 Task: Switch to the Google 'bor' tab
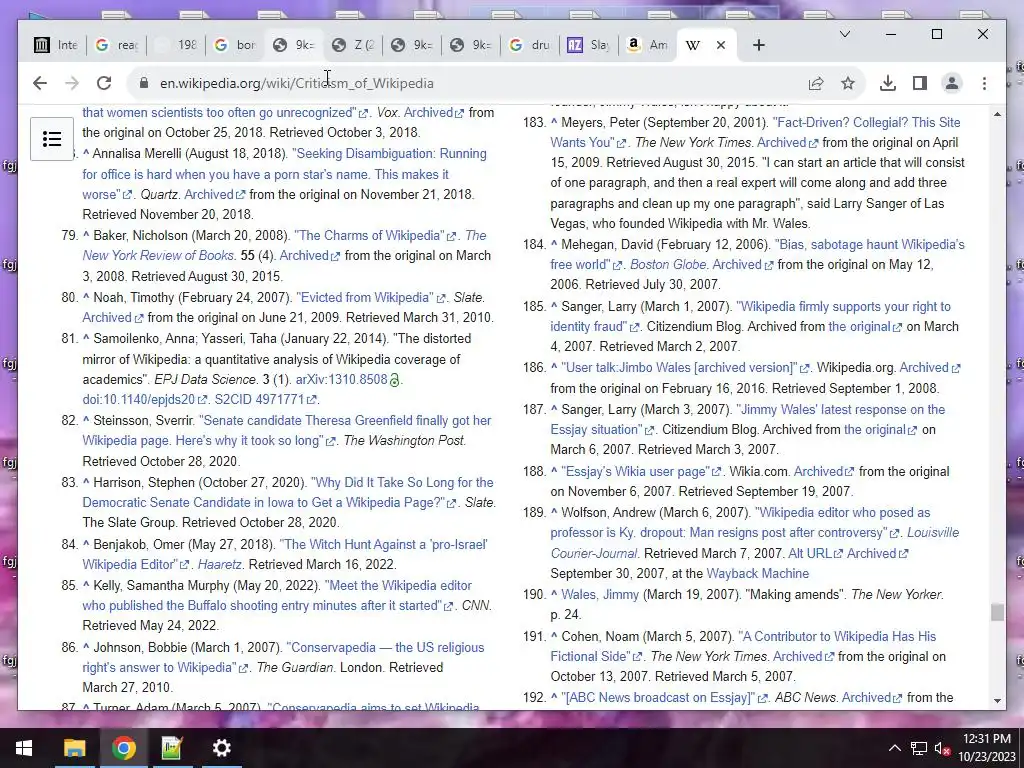pos(236,45)
